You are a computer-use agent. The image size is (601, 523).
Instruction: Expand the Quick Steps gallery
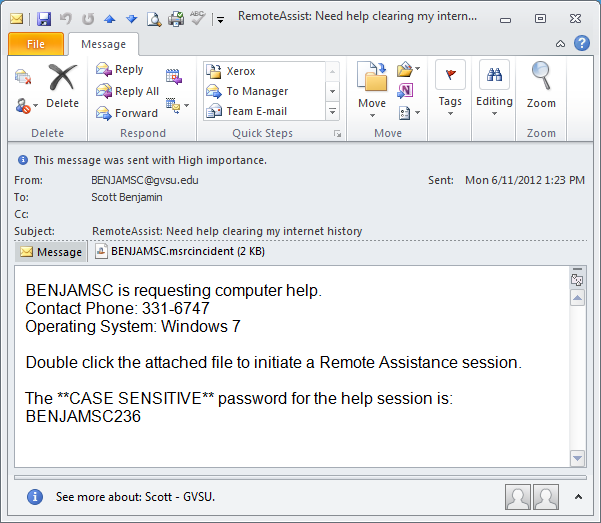pyautogui.click(x=333, y=111)
